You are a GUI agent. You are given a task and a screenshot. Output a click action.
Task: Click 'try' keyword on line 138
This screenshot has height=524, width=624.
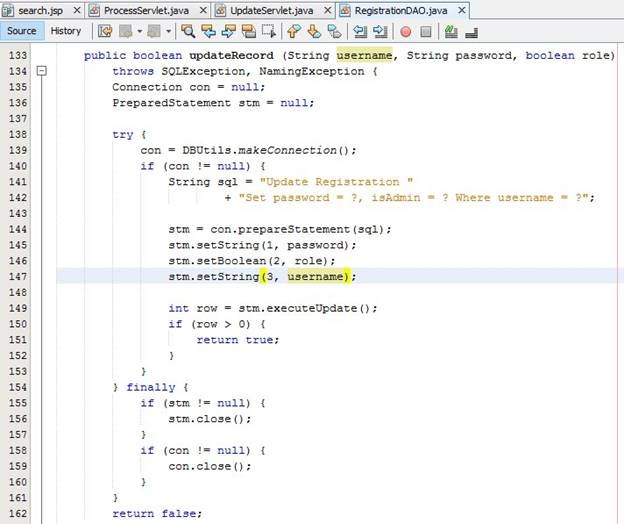point(123,134)
